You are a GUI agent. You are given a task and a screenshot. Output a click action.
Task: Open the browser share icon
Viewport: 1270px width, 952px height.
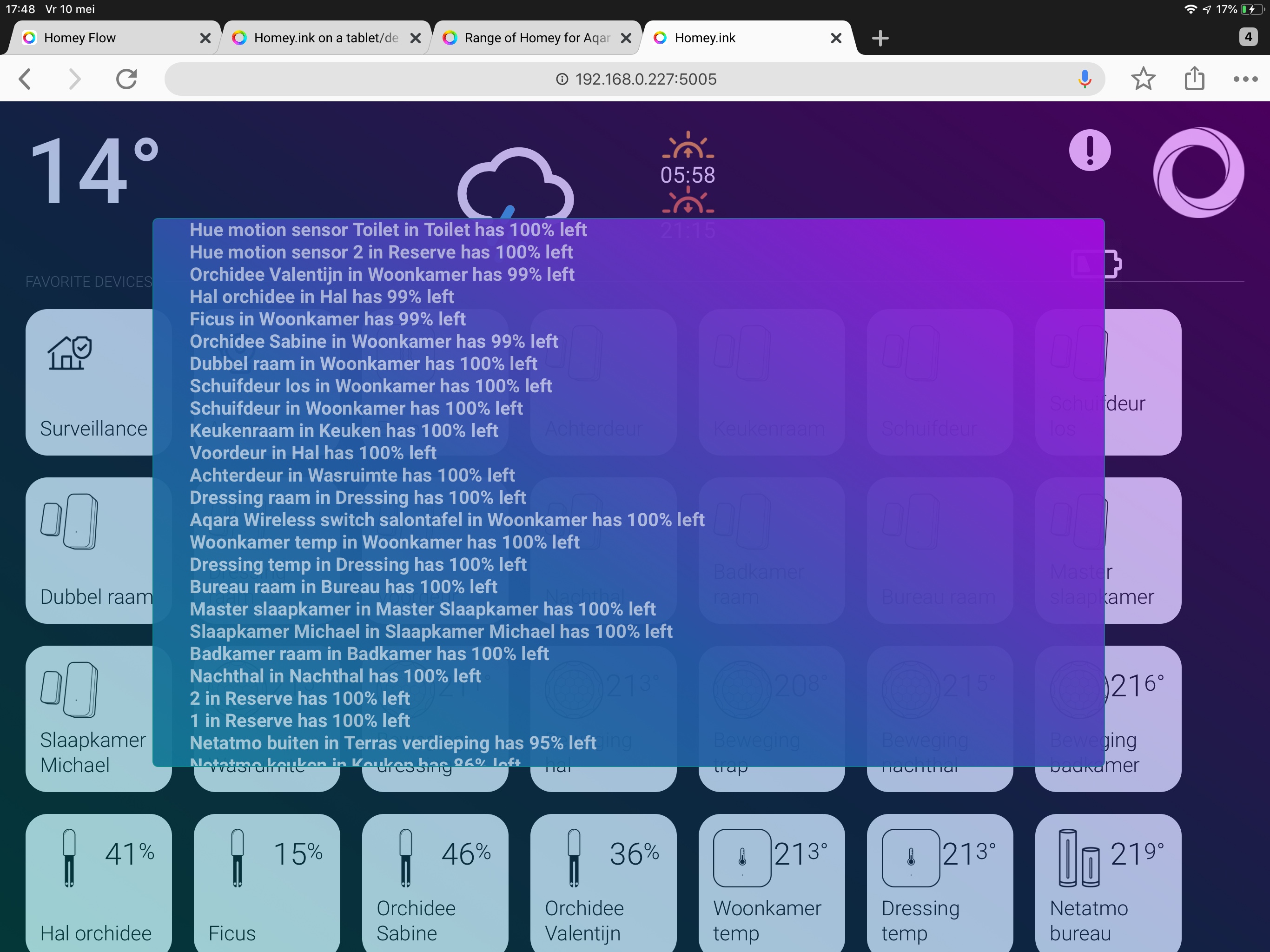(x=1194, y=79)
